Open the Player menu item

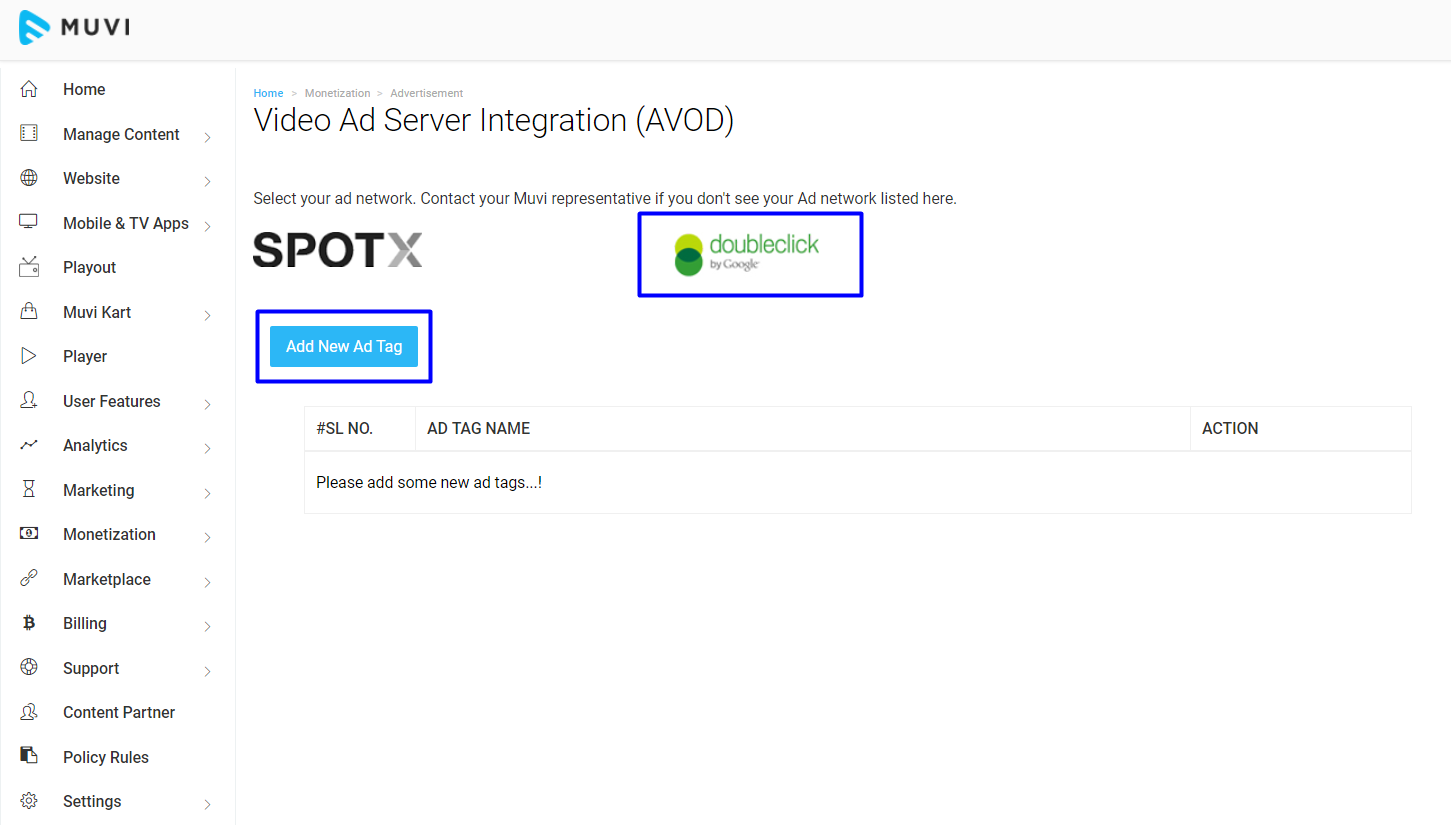85,356
